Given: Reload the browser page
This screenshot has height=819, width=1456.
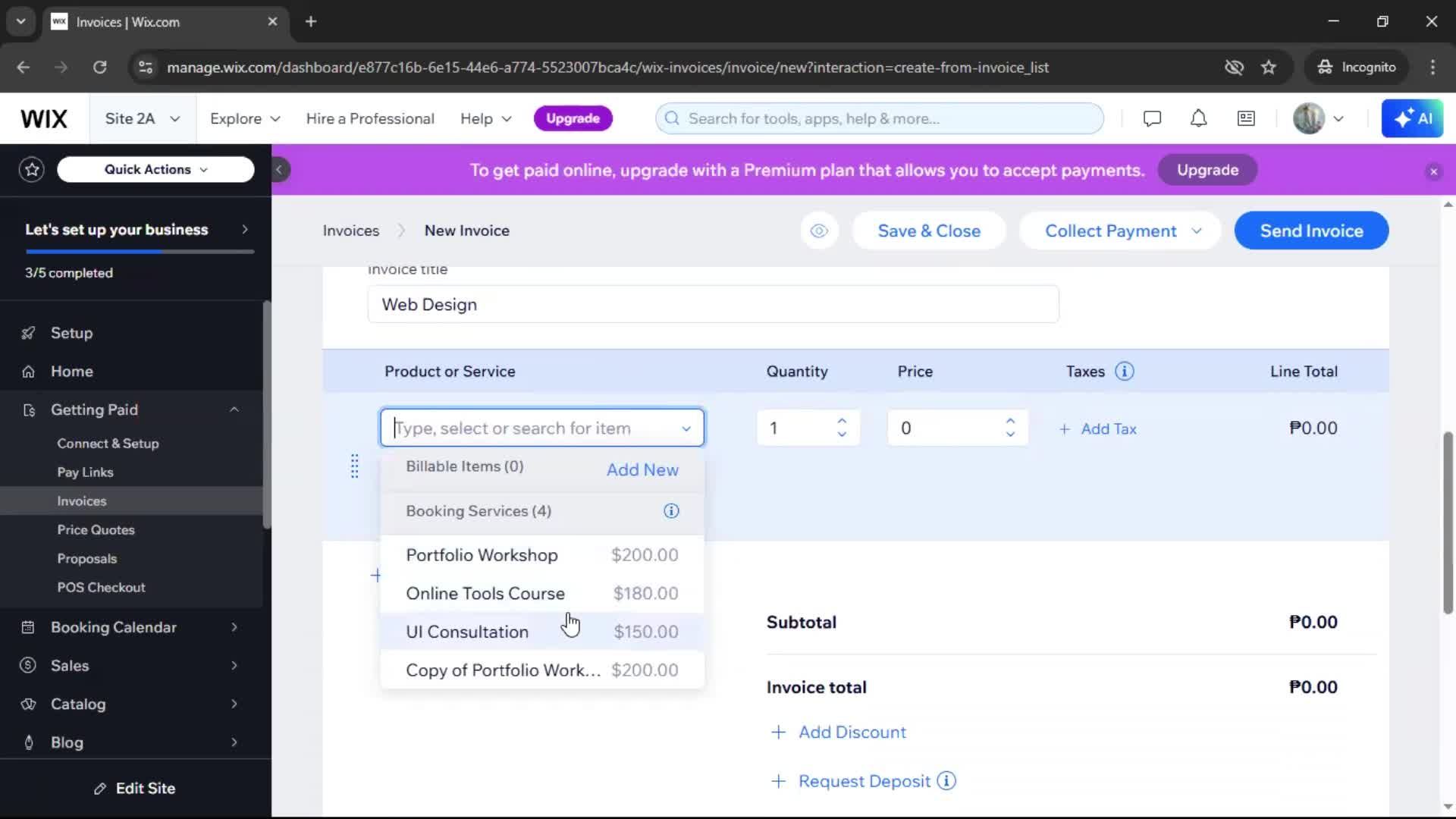Looking at the screenshot, I should (99, 67).
